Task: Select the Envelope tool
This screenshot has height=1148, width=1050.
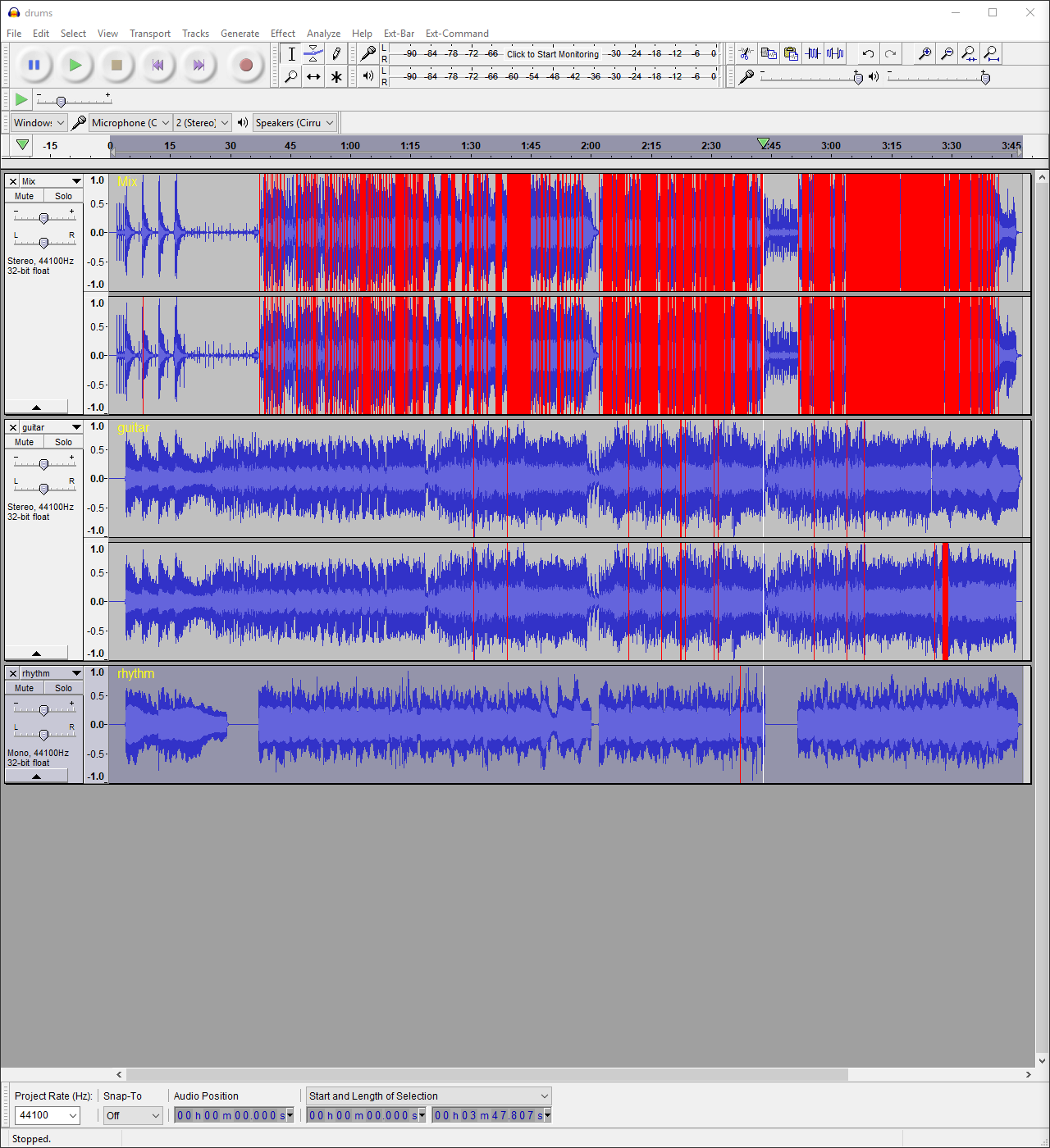Action: [313, 54]
